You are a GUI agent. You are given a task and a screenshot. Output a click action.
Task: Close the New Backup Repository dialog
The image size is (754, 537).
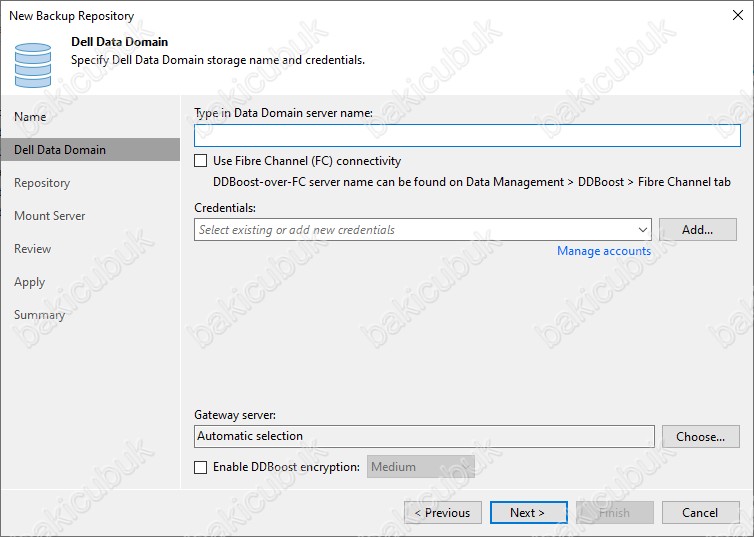coord(738,15)
